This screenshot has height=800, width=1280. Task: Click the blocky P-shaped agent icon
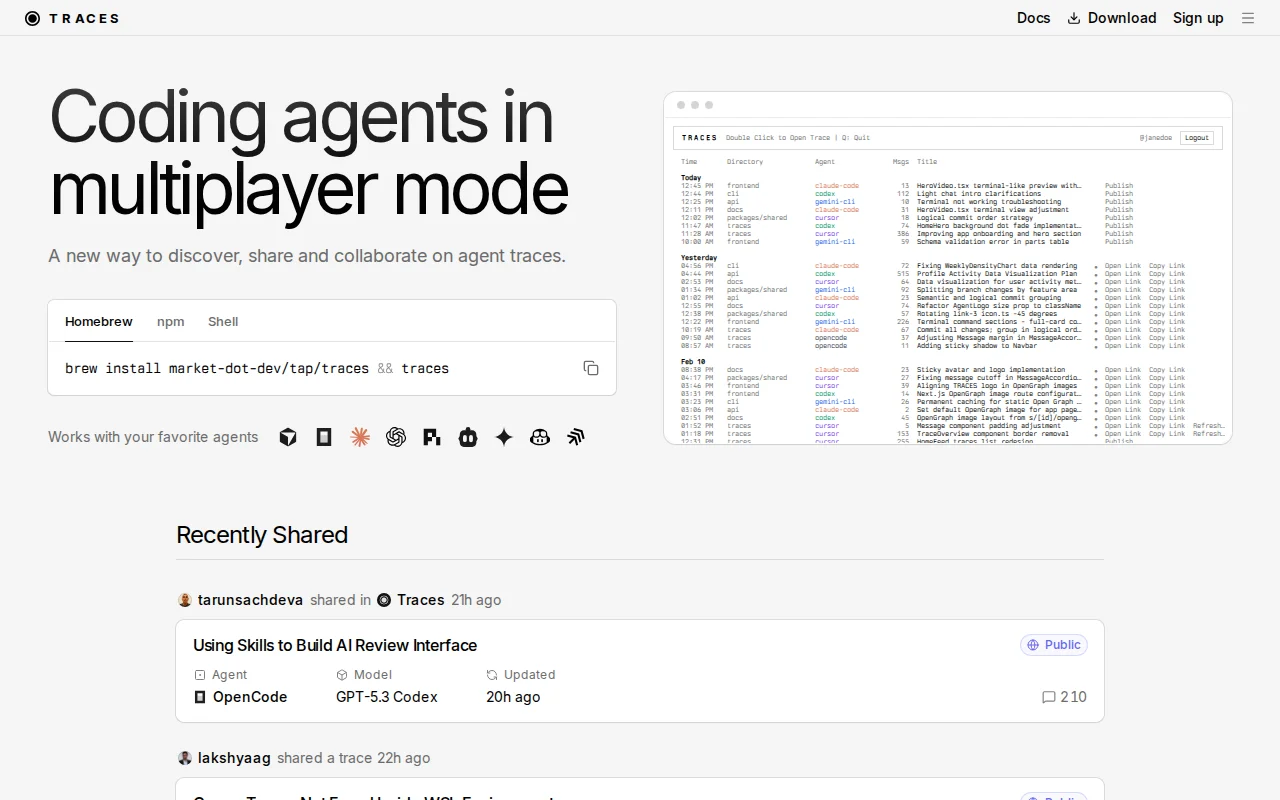pos(432,437)
